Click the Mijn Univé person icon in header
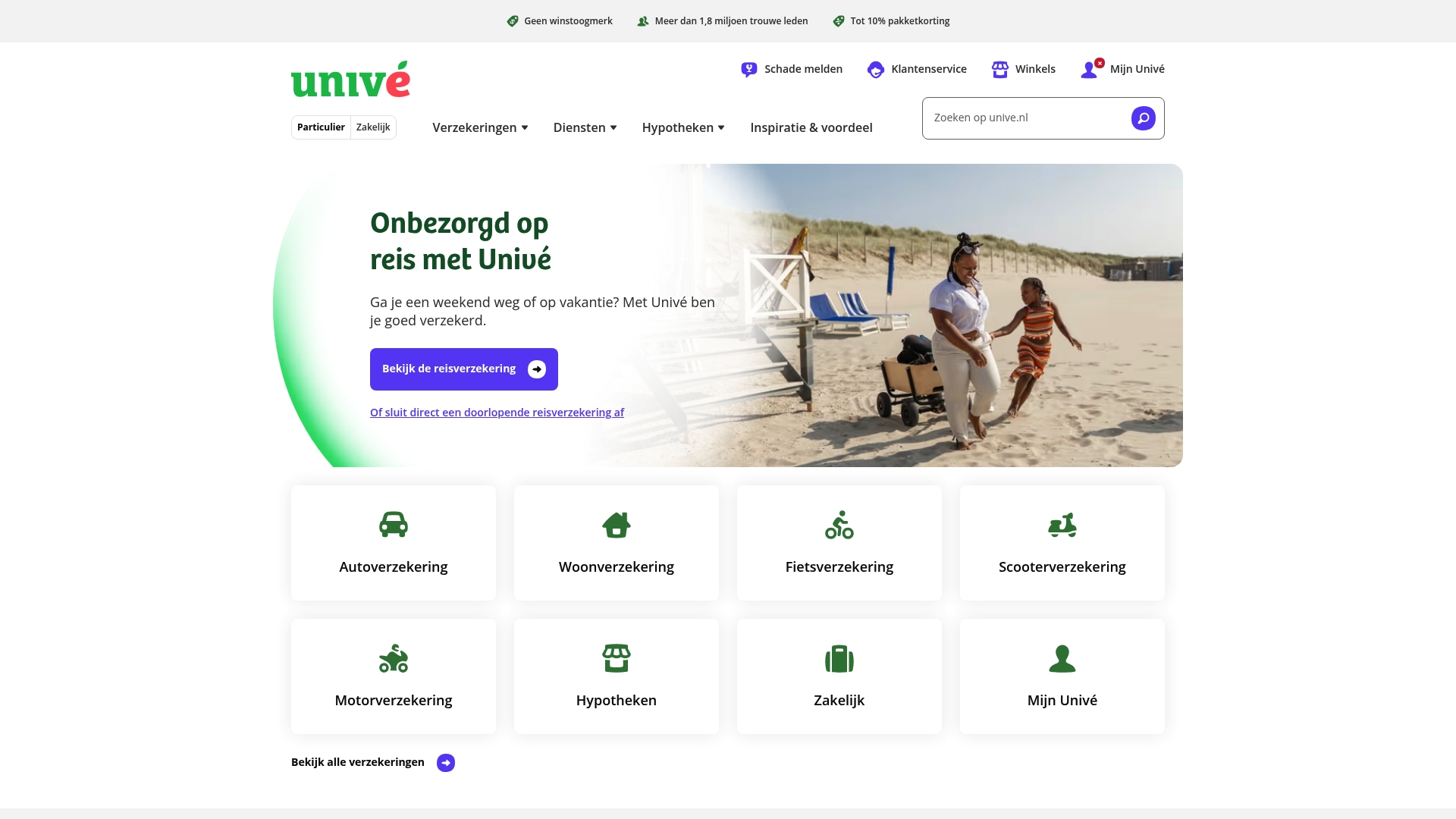 1090,70
